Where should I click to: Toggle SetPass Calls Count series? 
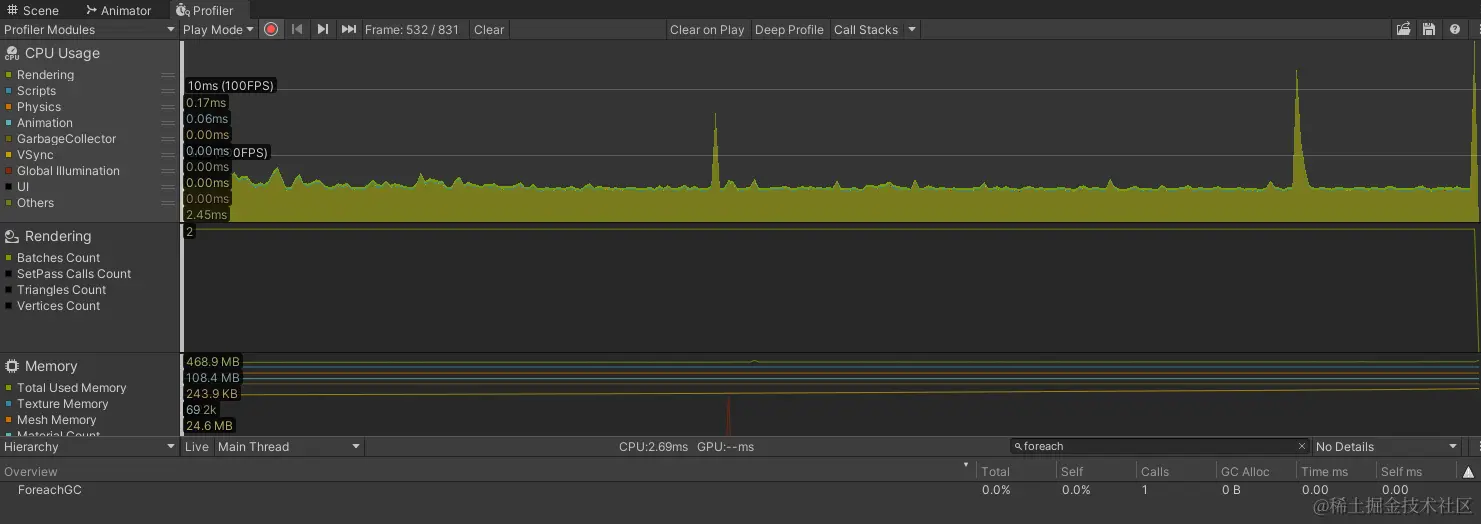pyautogui.click(x=8, y=274)
